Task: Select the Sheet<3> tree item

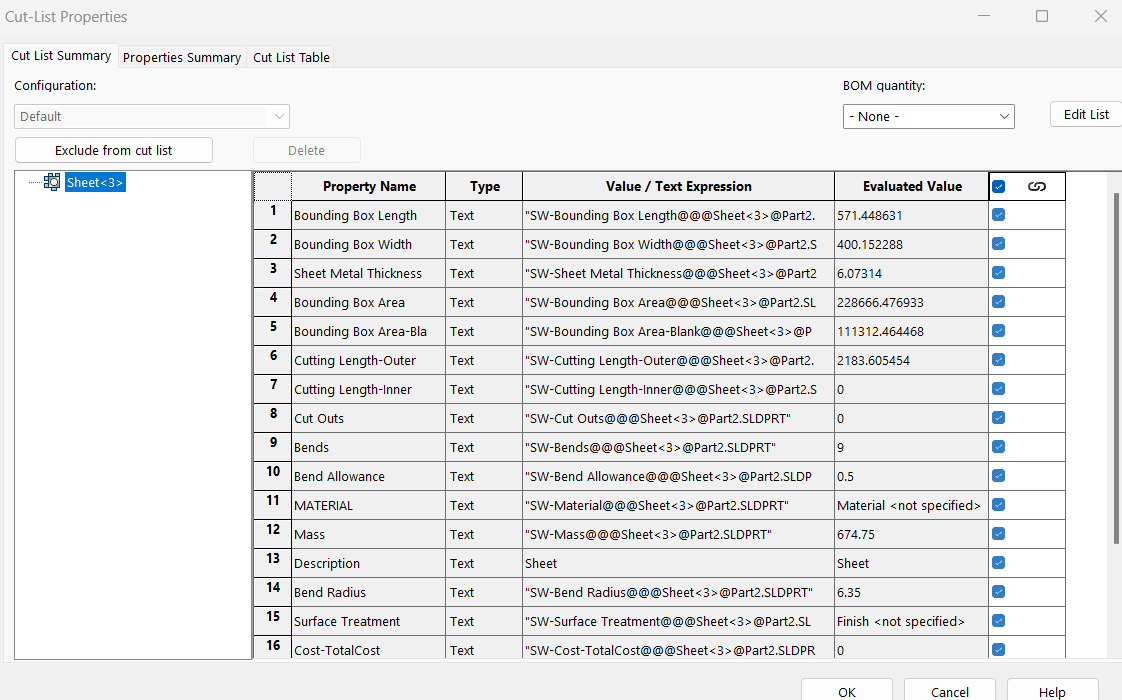Action: tap(95, 182)
